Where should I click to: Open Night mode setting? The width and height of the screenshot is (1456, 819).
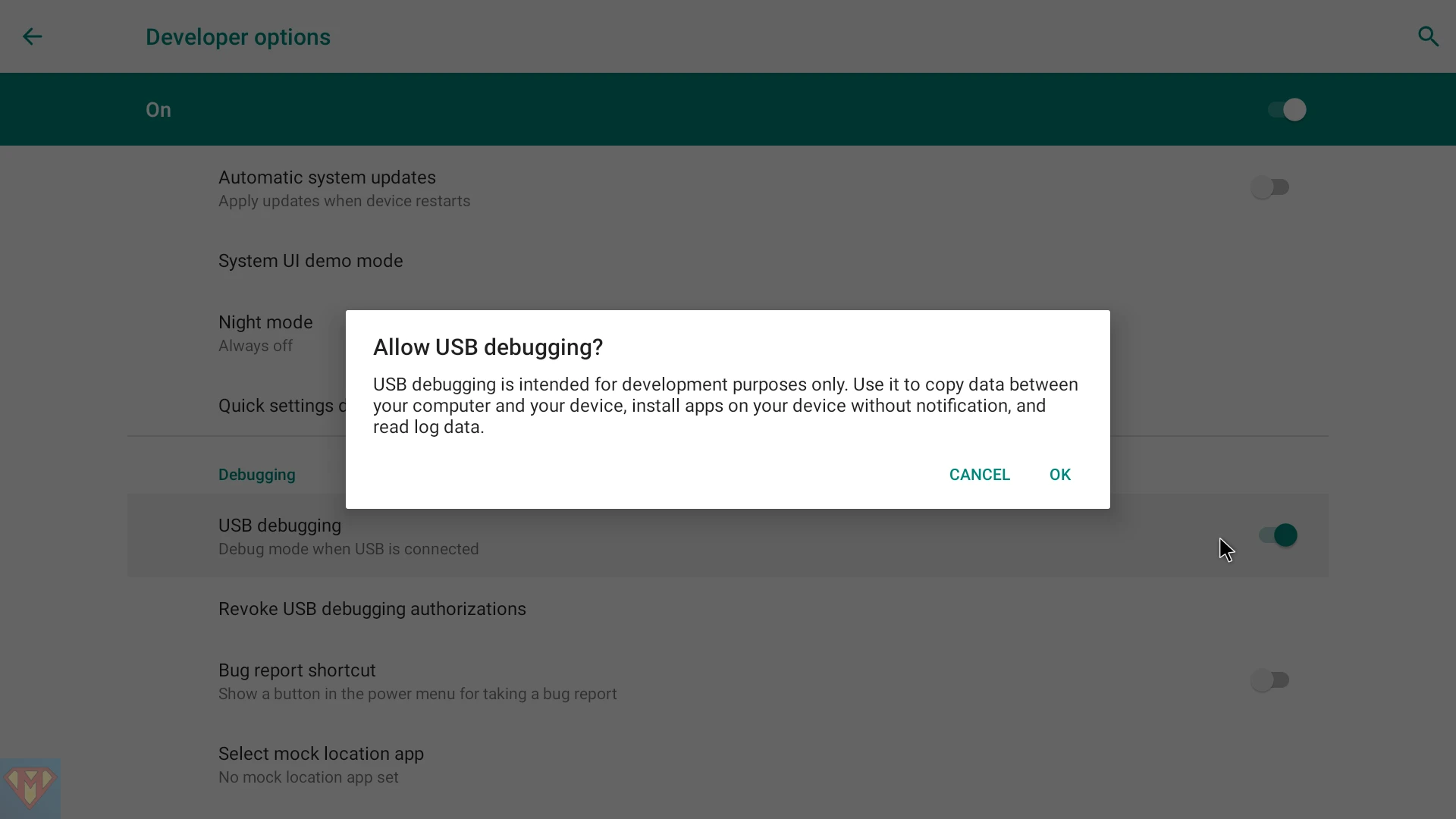click(x=265, y=333)
